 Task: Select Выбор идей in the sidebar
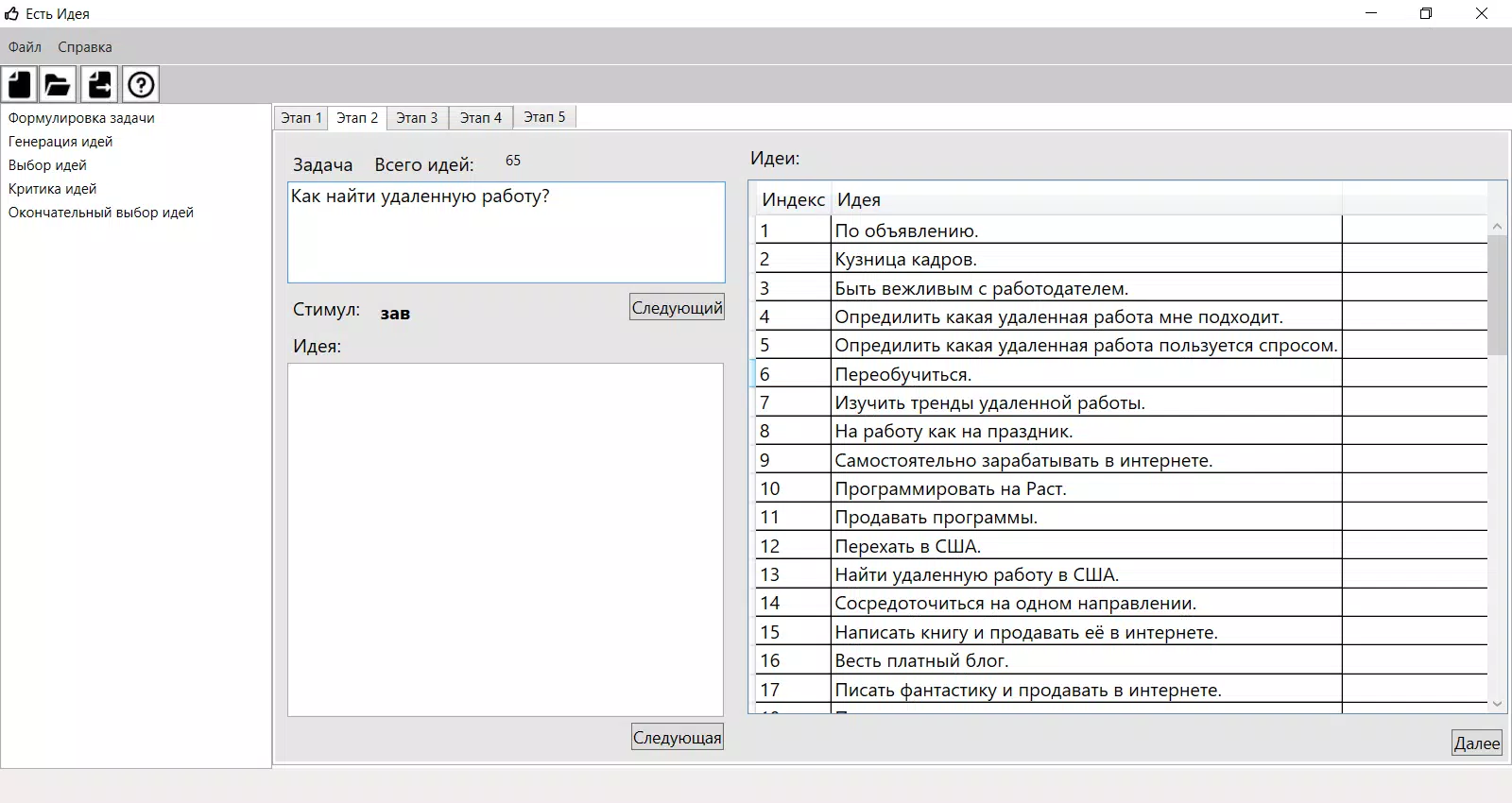click(x=47, y=165)
